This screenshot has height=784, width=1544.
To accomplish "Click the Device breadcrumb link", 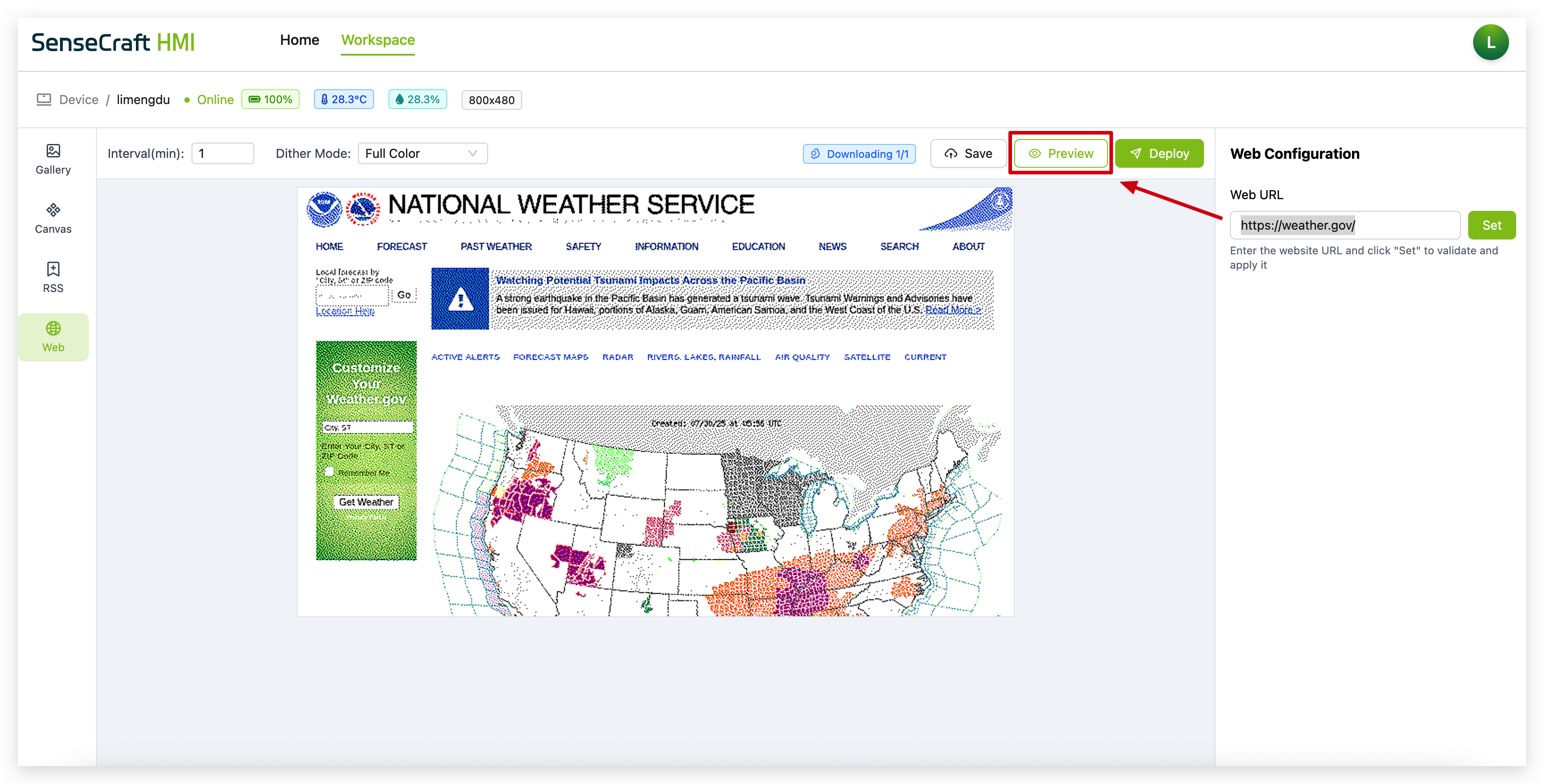I will click(x=79, y=100).
